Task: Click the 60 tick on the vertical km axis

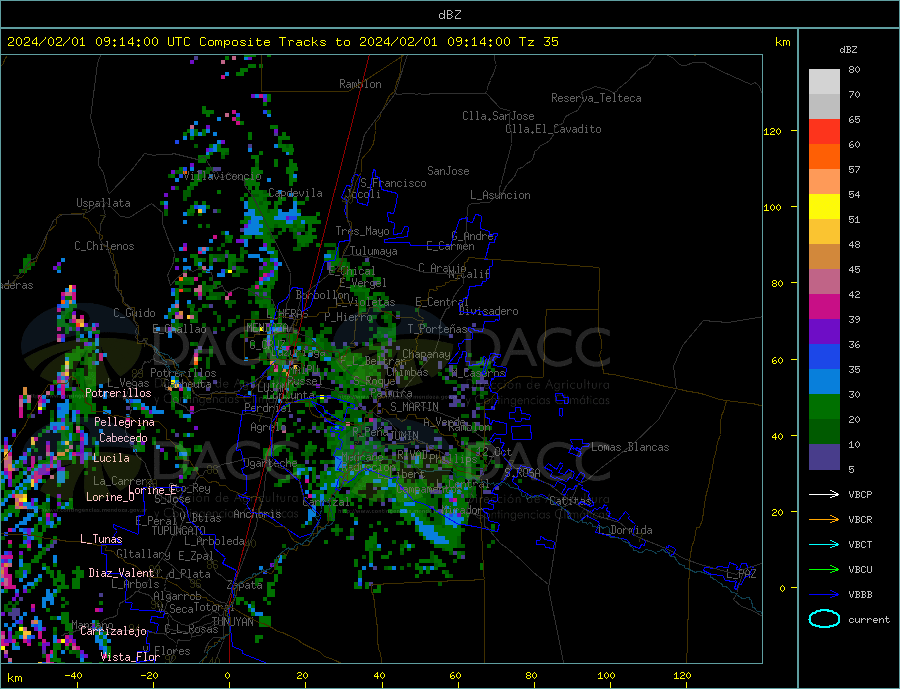Action: pyautogui.click(x=777, y=360)
